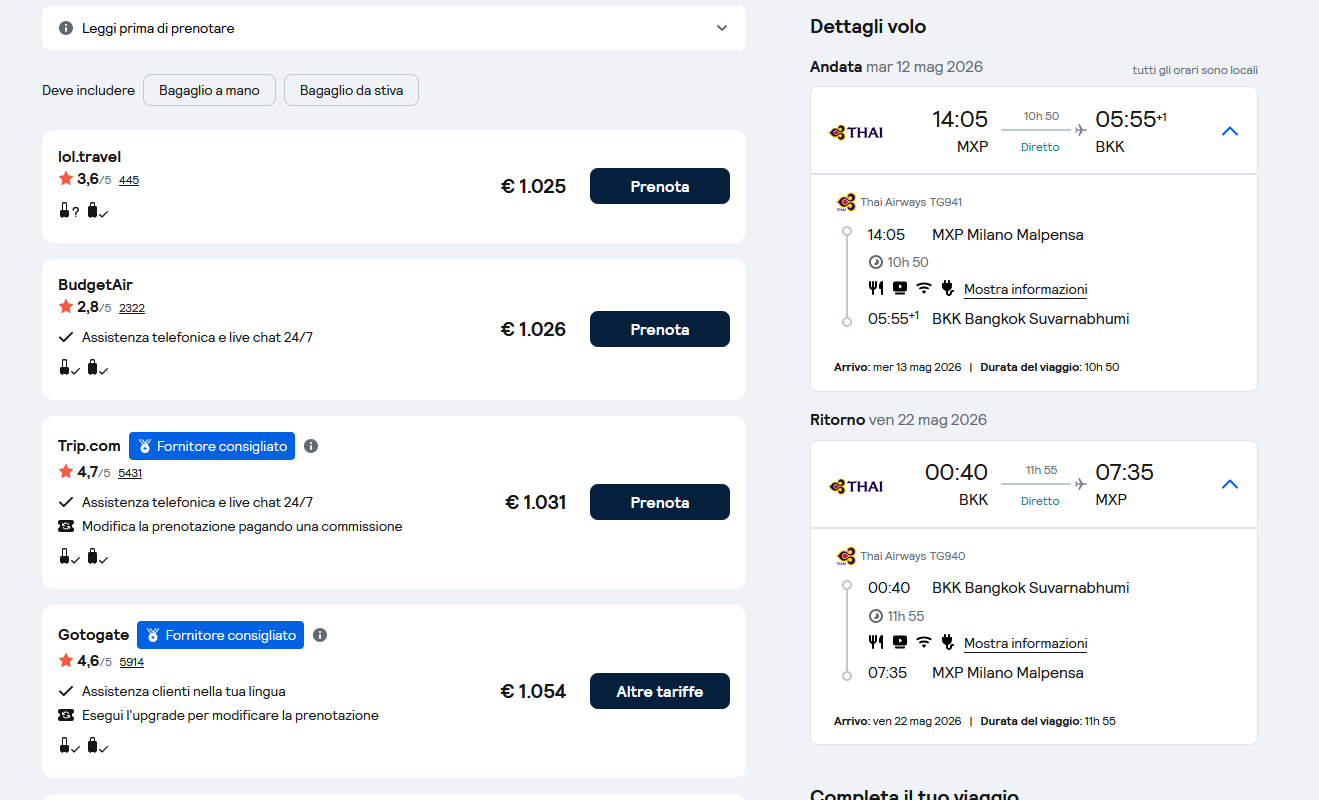
Task: Click the Thai Airways logo in outbound summary
Action: pyautogui.click(x=857, y=132)
